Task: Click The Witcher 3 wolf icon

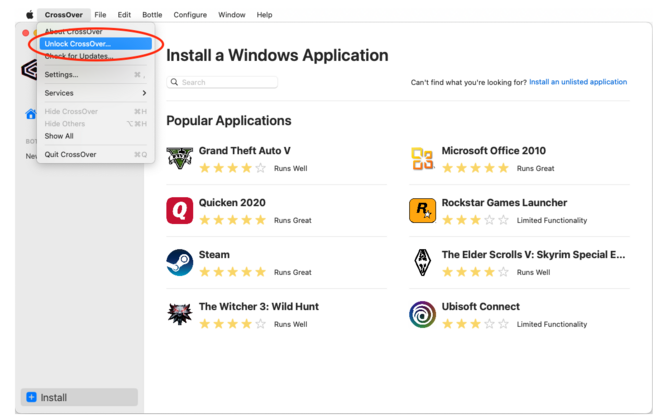Action: point(180,315)
